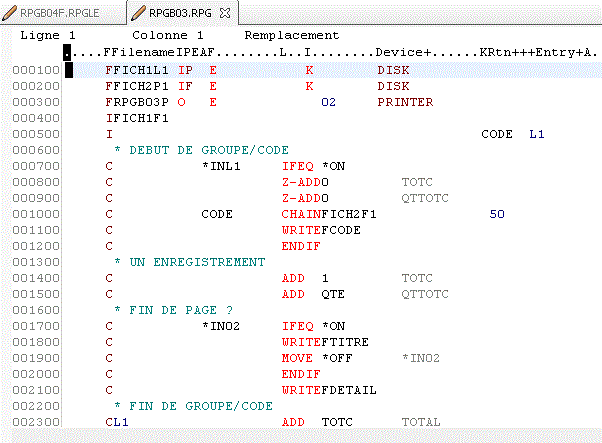Screen dimensions: 602x443
Task: Select sequence number 000700
Action: click(x=36, y=166)
